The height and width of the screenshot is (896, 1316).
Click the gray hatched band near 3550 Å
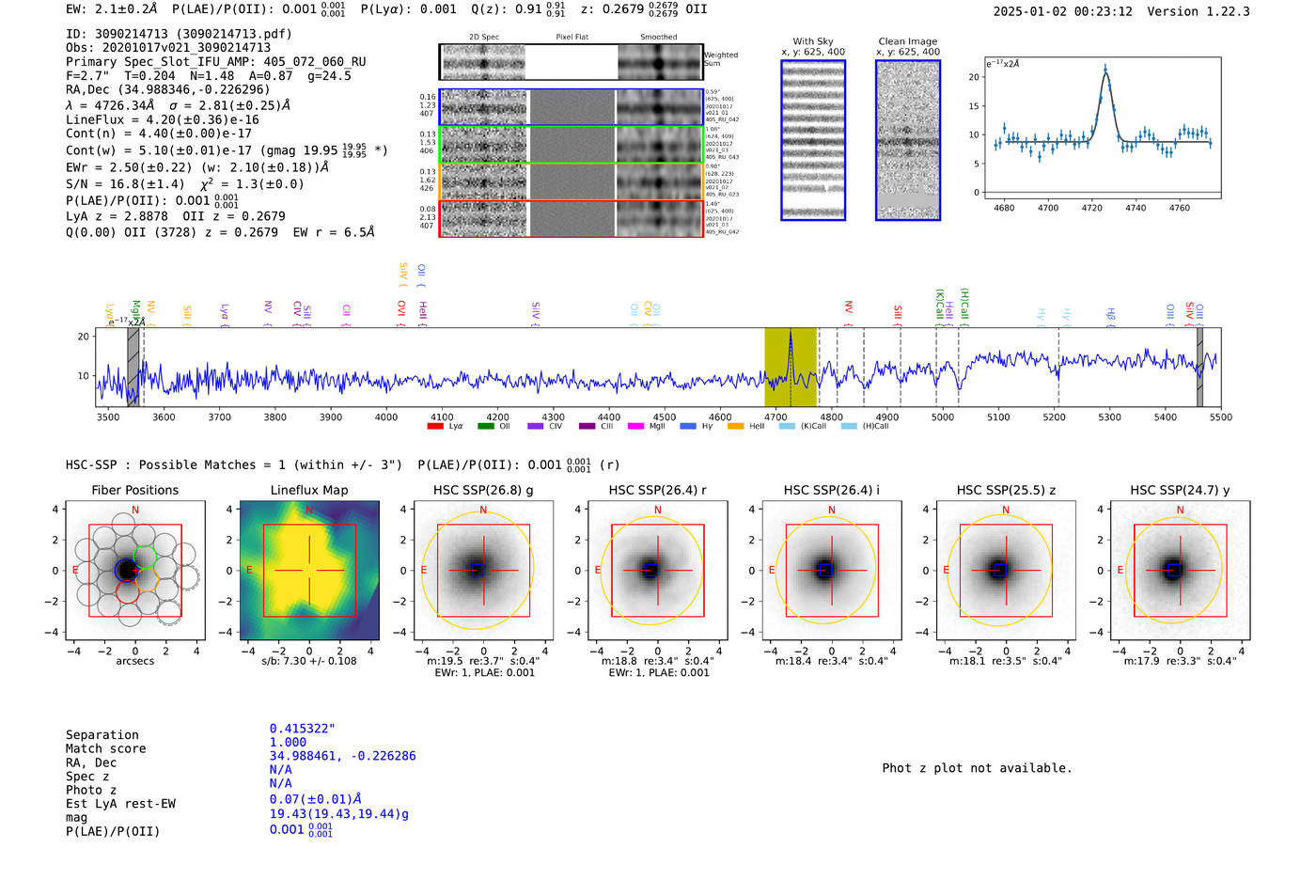(133, 368)
